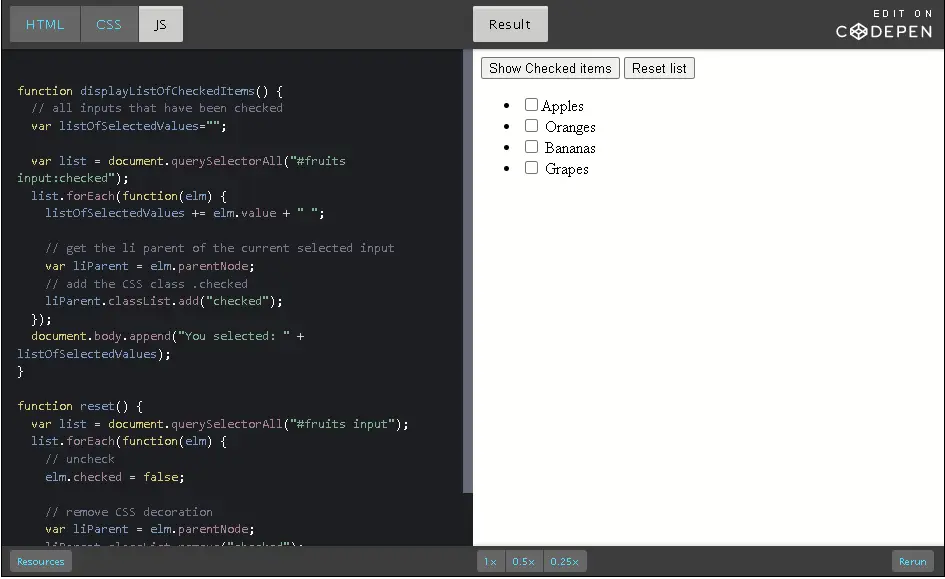Switch to the CSS tab
This screenshot has height=579, width=945.
109,25
